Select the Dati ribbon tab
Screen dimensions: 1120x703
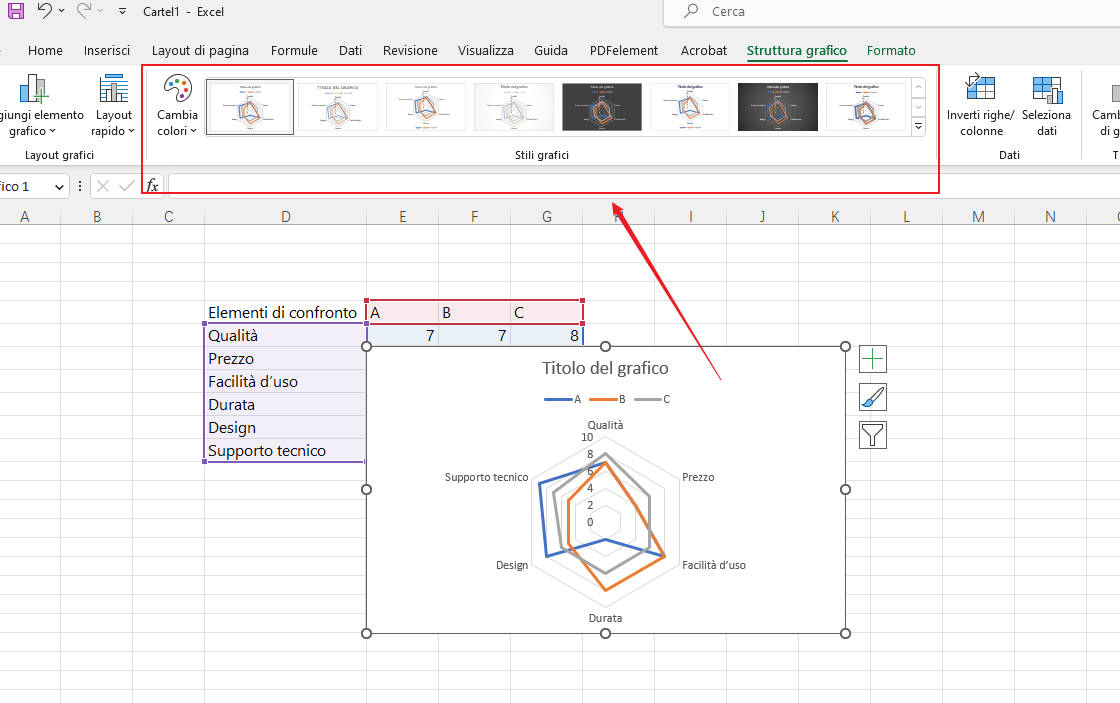point(350,50)
